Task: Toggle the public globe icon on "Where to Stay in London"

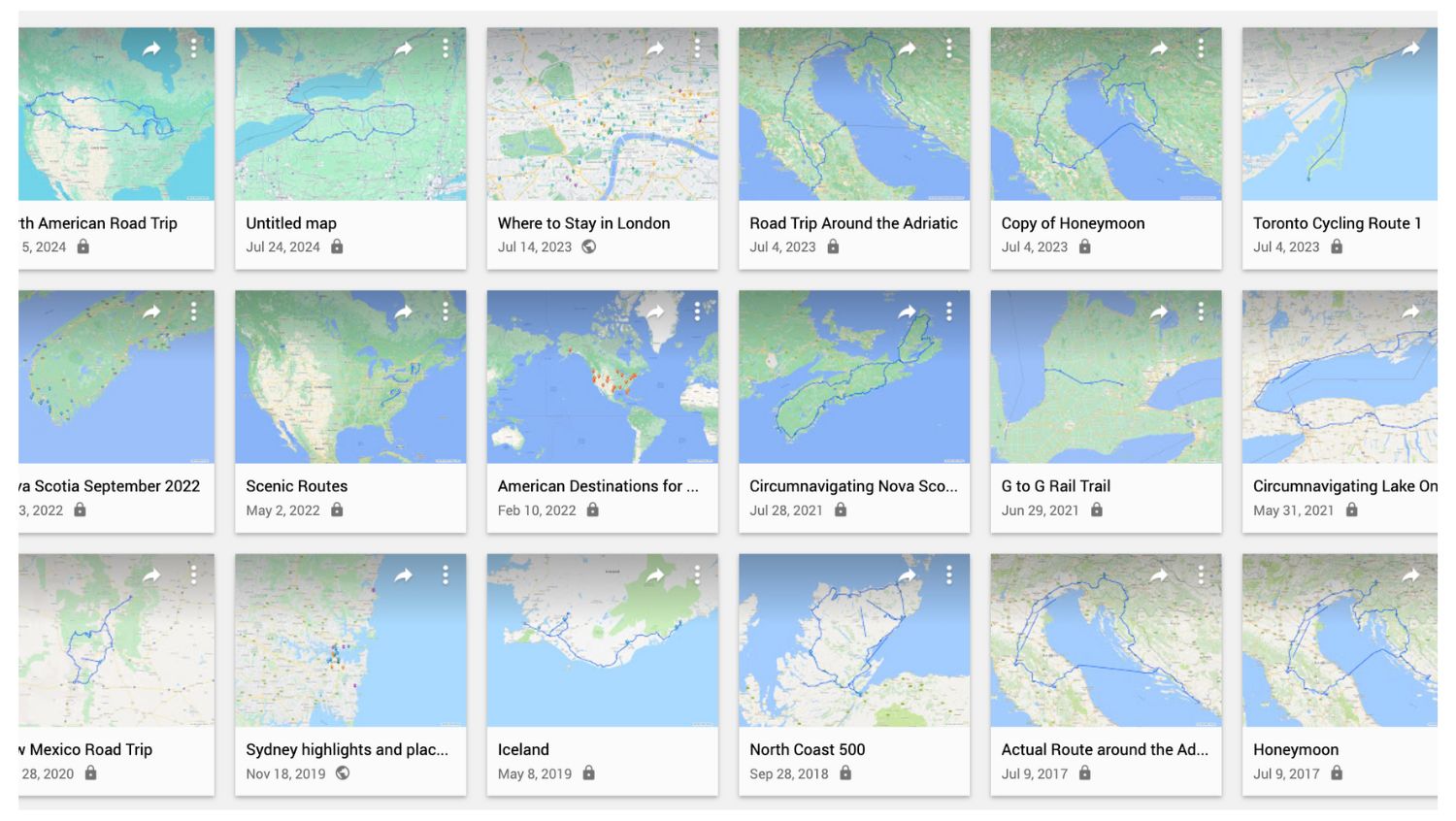Action: pos(590,247)
